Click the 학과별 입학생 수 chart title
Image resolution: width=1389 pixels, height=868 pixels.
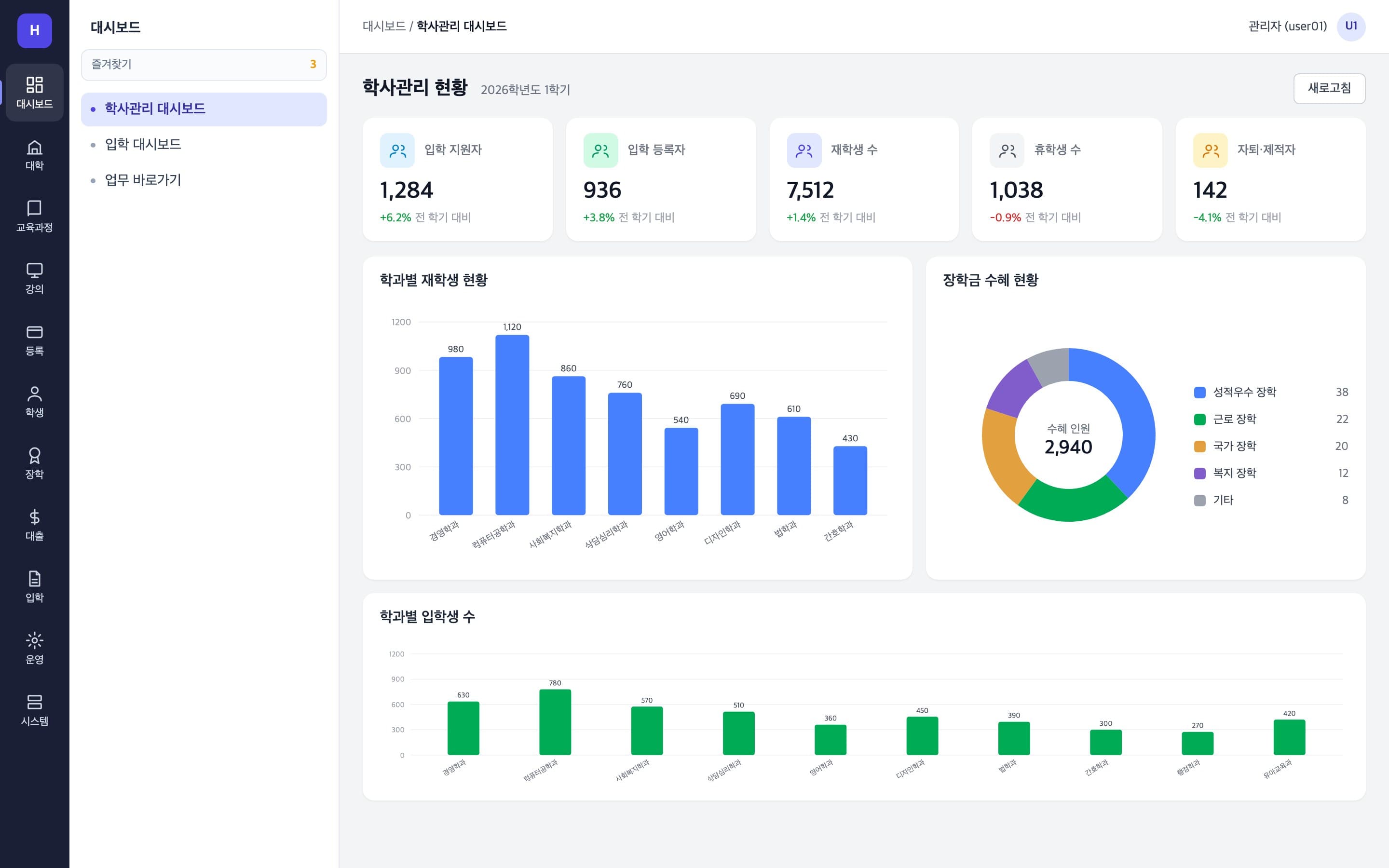coord(428,617)
